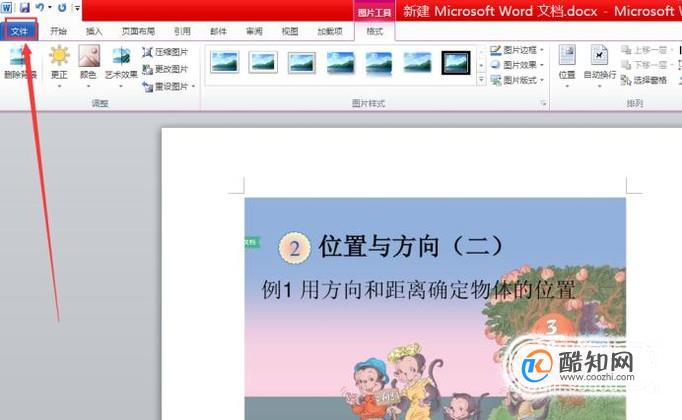The width and height of the screenshot is (682, 420).
Task: Click the 上移一层 bring forward button
Action: pyautogui.click(x=644, y=50)
